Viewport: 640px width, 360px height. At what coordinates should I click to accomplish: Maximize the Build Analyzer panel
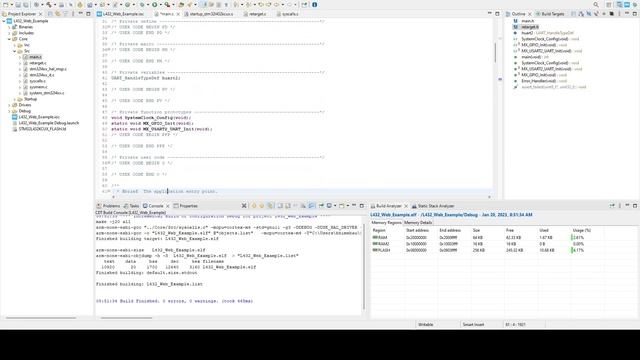[635, 206]
